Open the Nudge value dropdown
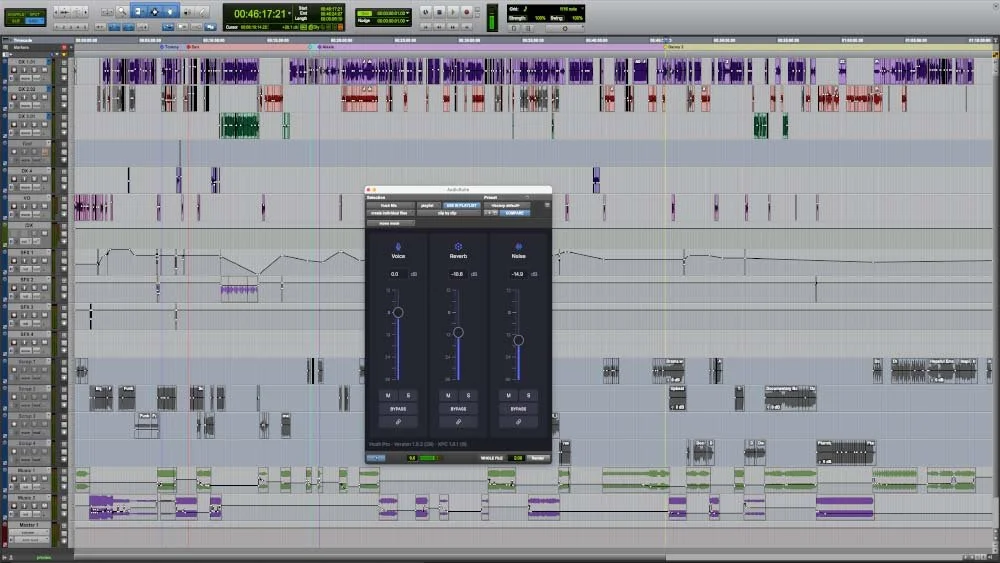Viewport: 1000px width, 563px height. pos(408,20)
